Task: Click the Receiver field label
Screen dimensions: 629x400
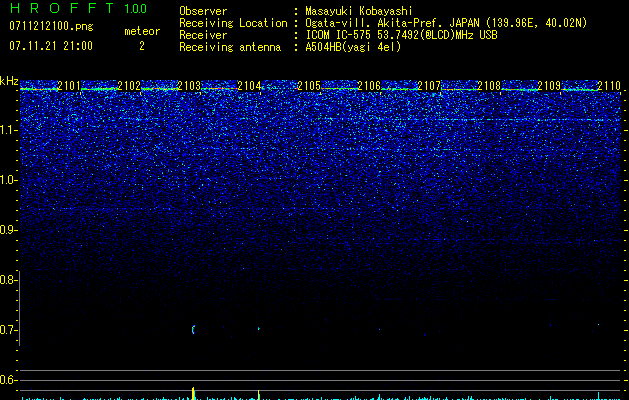Action: click(x=203, y=35)
